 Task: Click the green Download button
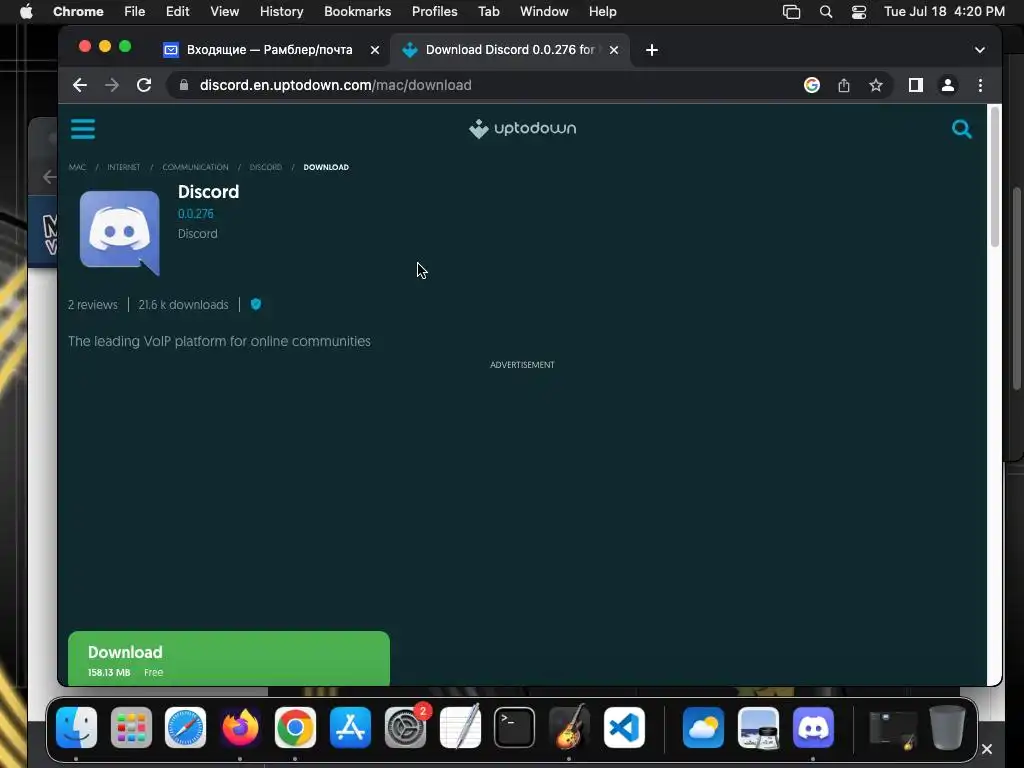pos(229,658)
